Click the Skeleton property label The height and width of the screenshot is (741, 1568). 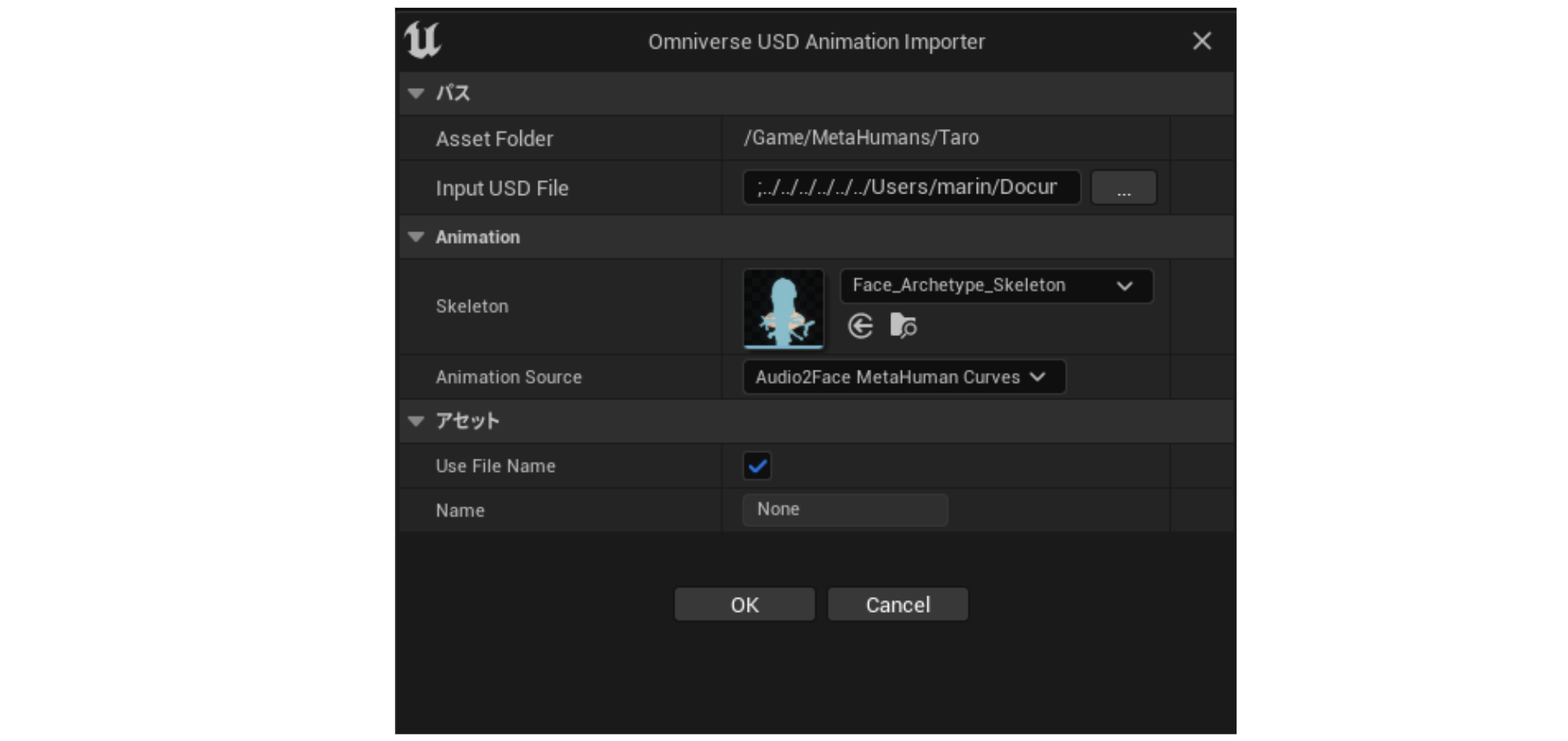(472, 306)
